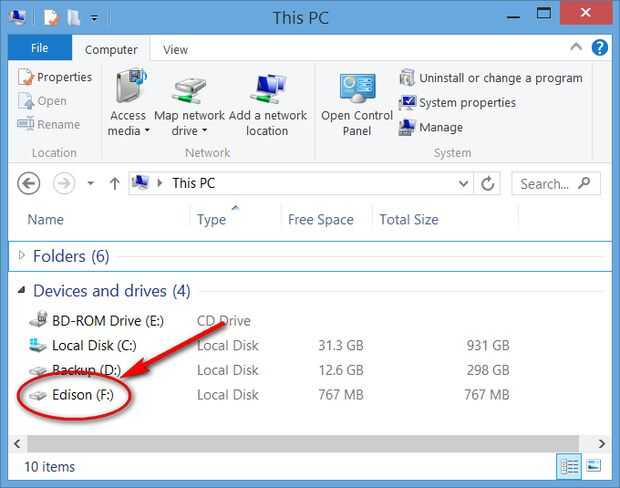Viewport: 620px width, 488px height.
Task: Switch to the View ribbon tab
Action: pyautogui.click(x=175, y=49)
